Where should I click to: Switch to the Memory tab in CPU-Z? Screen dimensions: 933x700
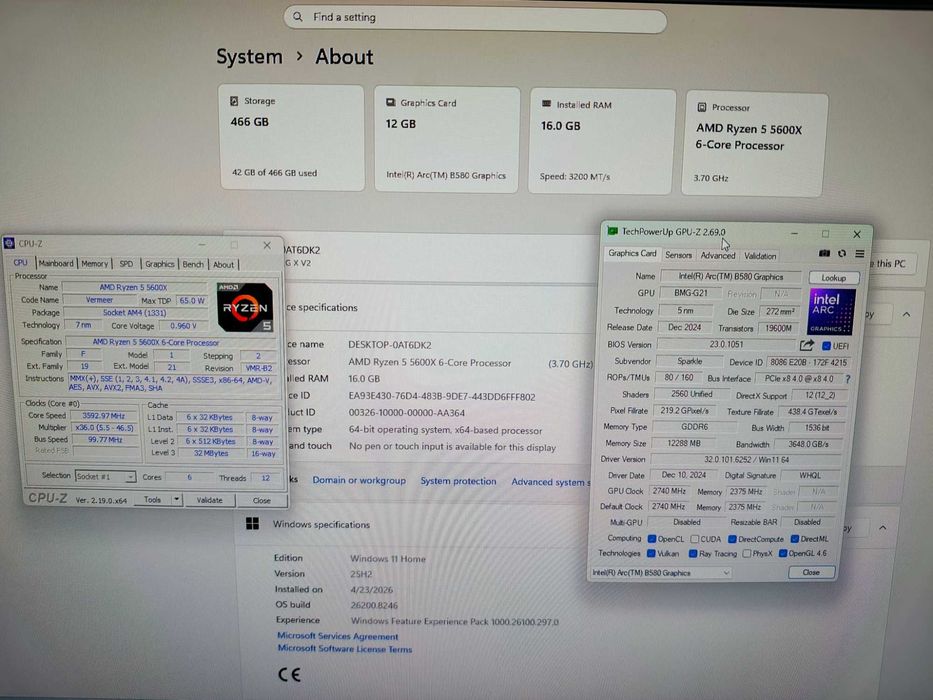(95, 264)
